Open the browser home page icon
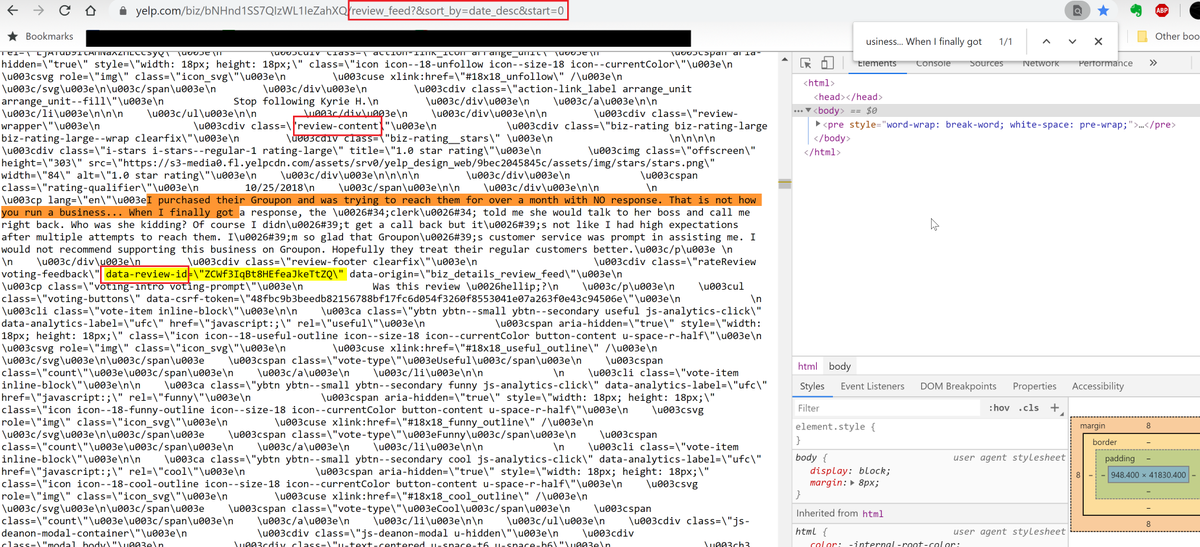Image resolution: width=1200 pixels, height=547 pixels. click(x=89, y=11)
